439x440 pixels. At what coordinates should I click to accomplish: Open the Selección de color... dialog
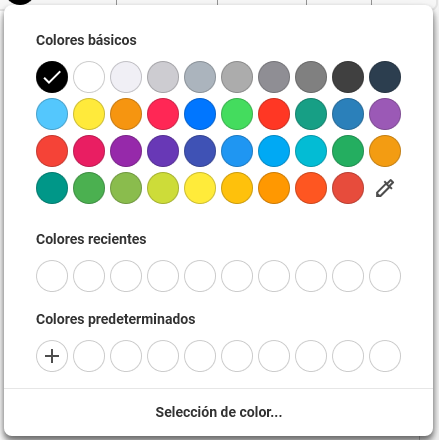[x=219, y=412]
